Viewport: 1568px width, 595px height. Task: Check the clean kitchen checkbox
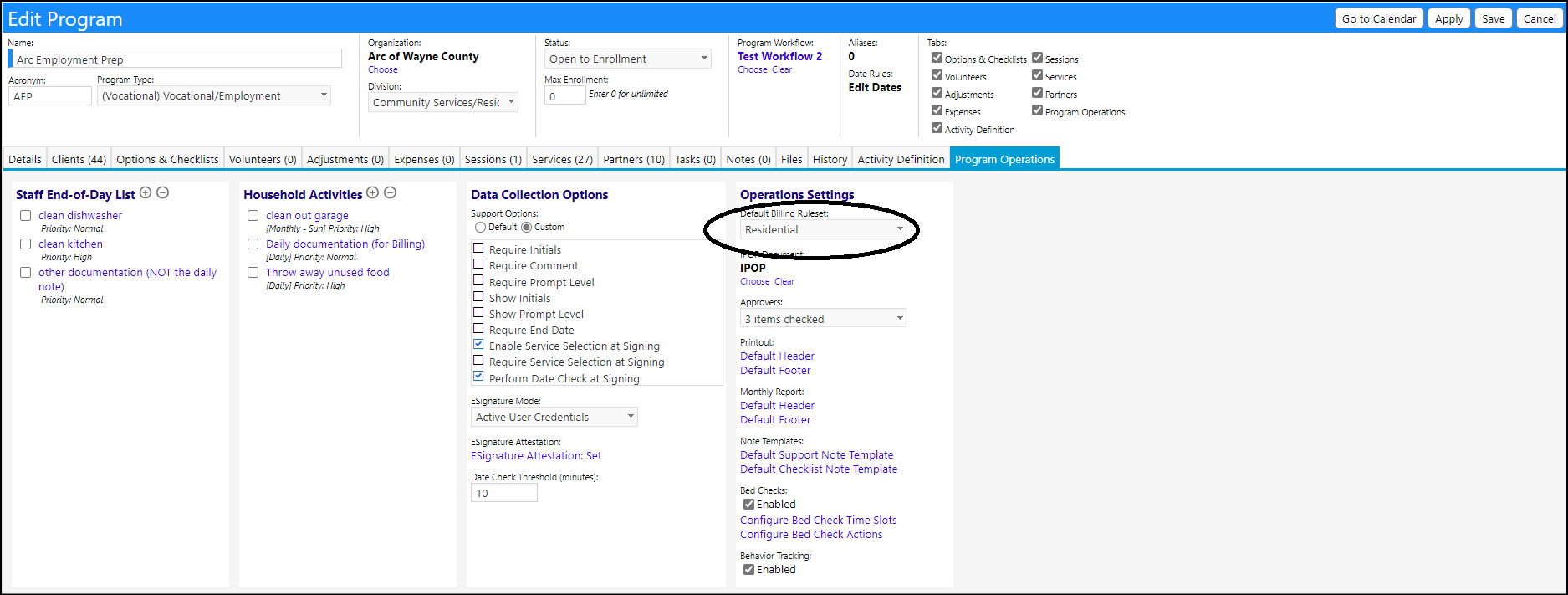click(26, 244)
